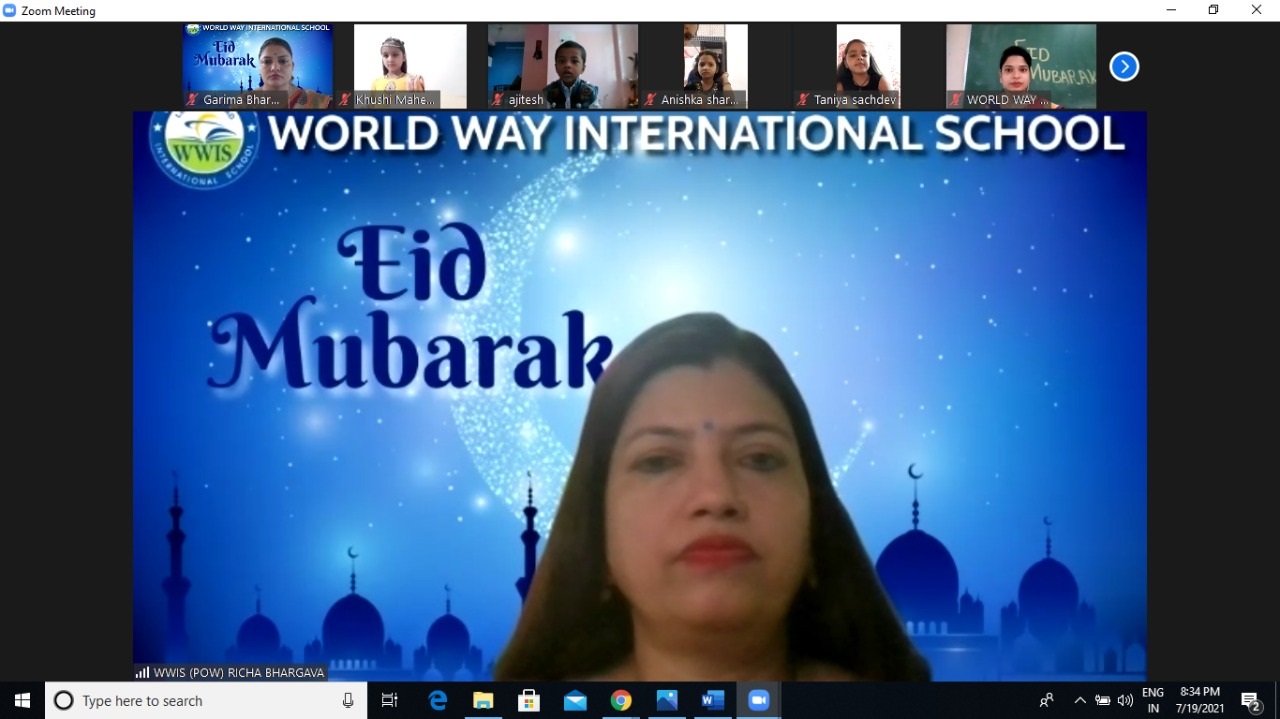The height and width of the screenshot is (719, 1280).
Task: Open Microsoft Edge from taskbar
Action: click(x=438, y=701)
